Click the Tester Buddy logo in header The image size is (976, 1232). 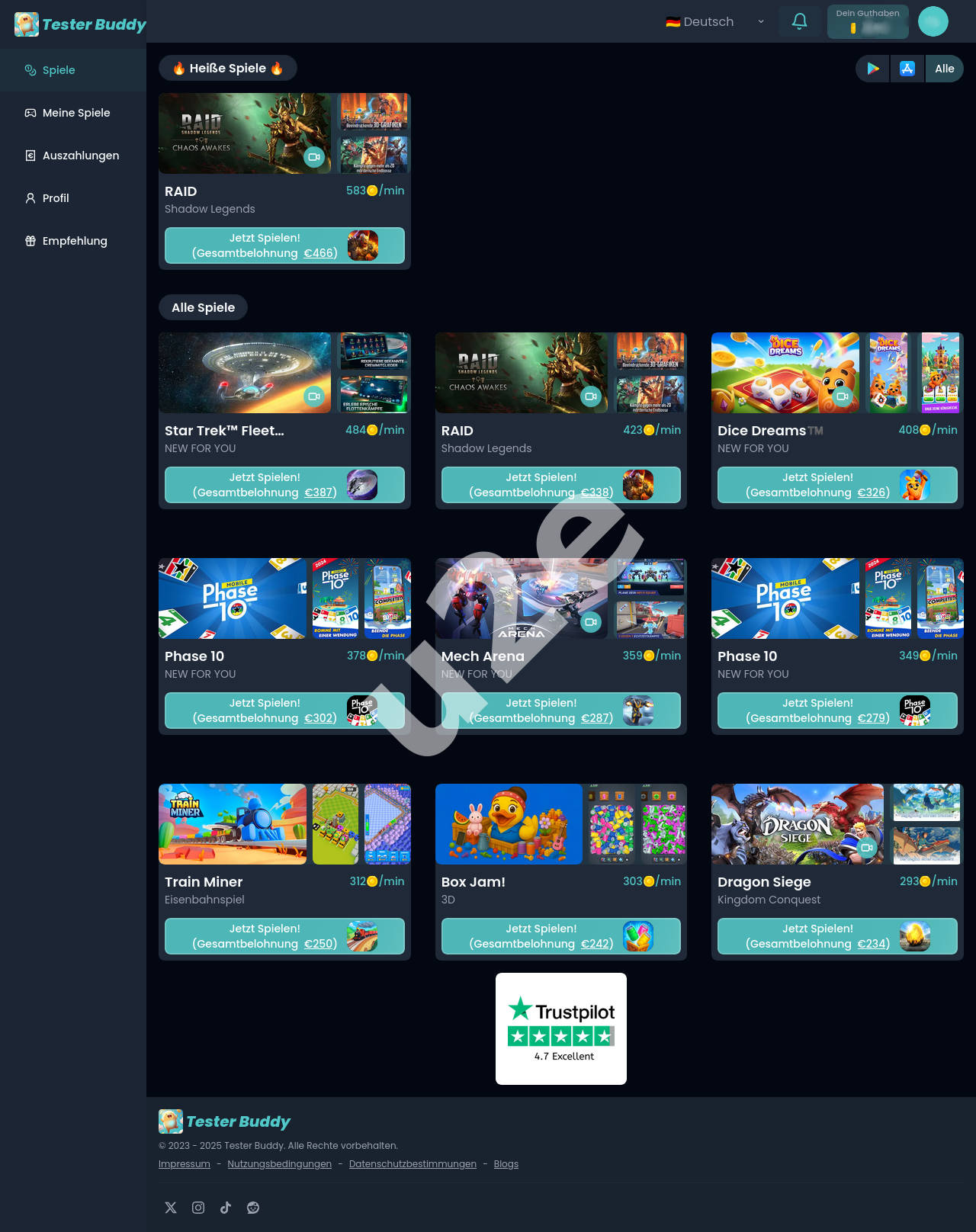click(x=80, y=24)
